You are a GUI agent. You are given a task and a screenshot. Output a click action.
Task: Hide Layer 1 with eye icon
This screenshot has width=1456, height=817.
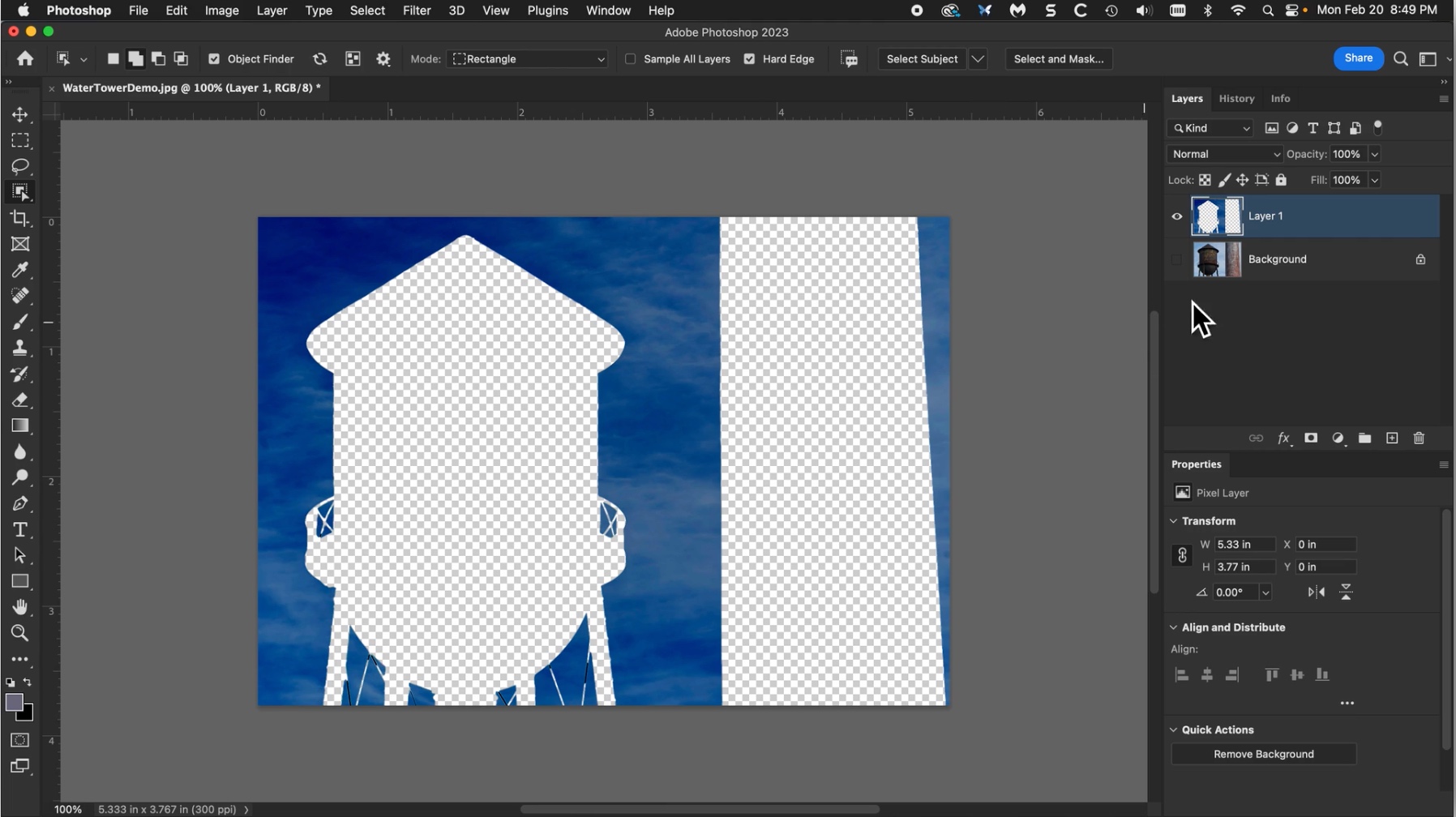coord(1176,216)
